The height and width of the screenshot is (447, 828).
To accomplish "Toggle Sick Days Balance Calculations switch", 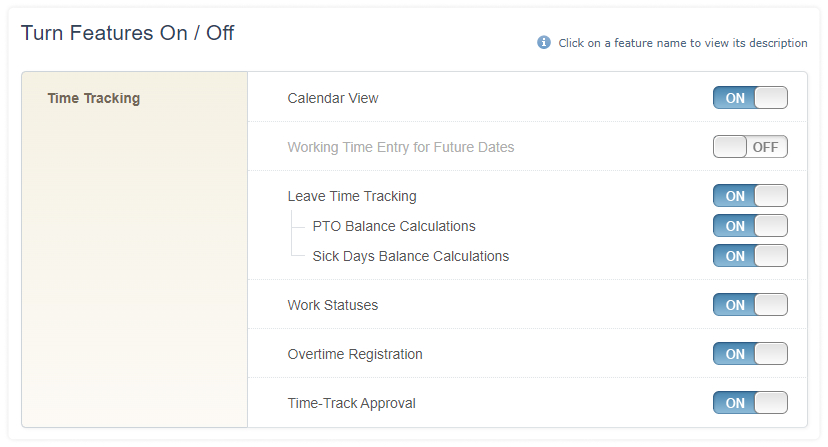I will 750,256.
